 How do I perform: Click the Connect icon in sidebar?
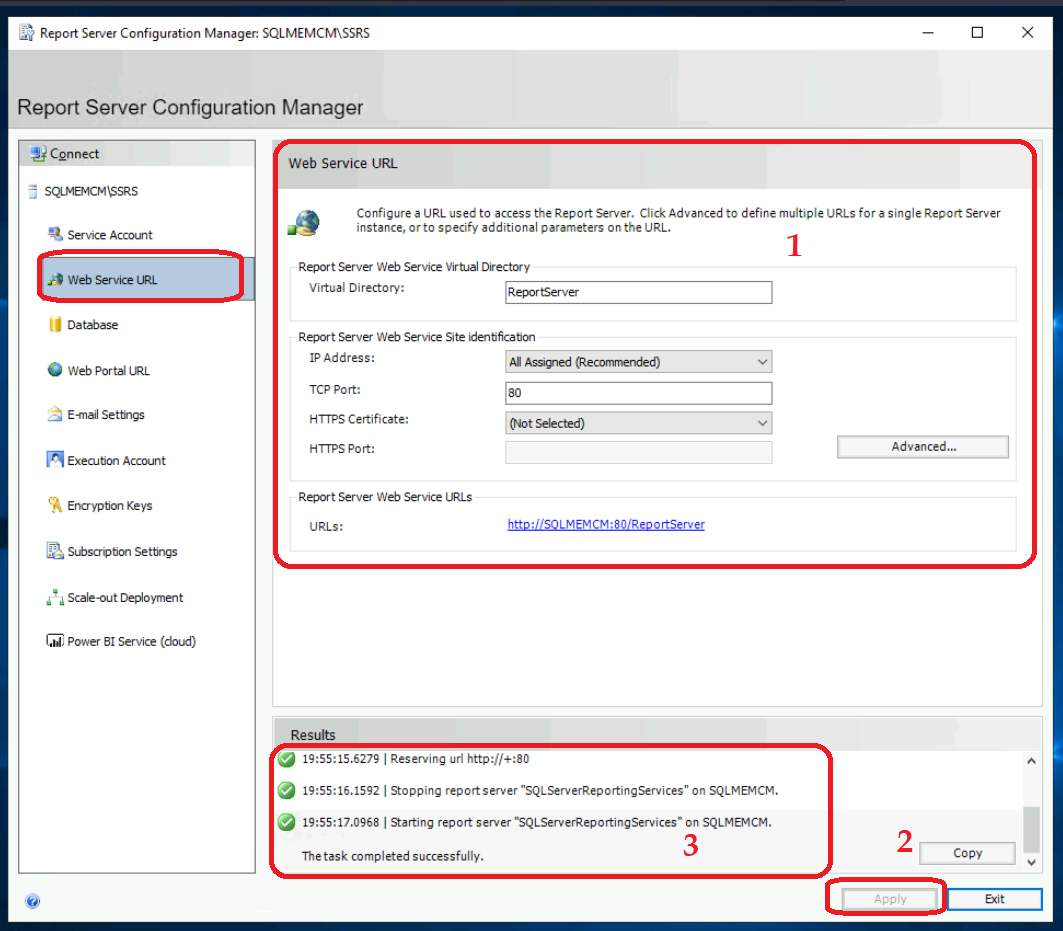38,154
